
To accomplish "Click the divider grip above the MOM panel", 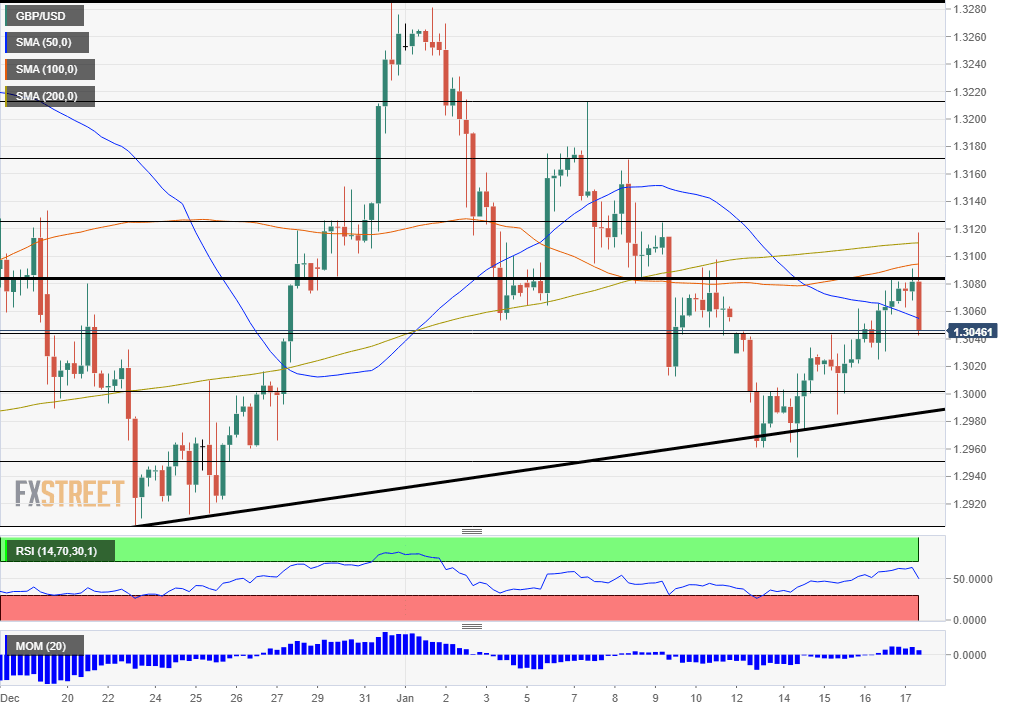I will click(472, 624).
